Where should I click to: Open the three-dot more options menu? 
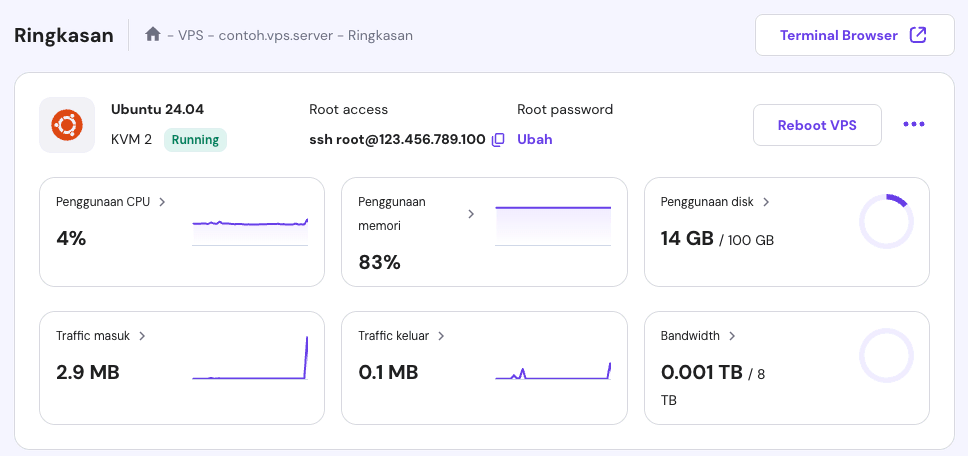(914, 125)
